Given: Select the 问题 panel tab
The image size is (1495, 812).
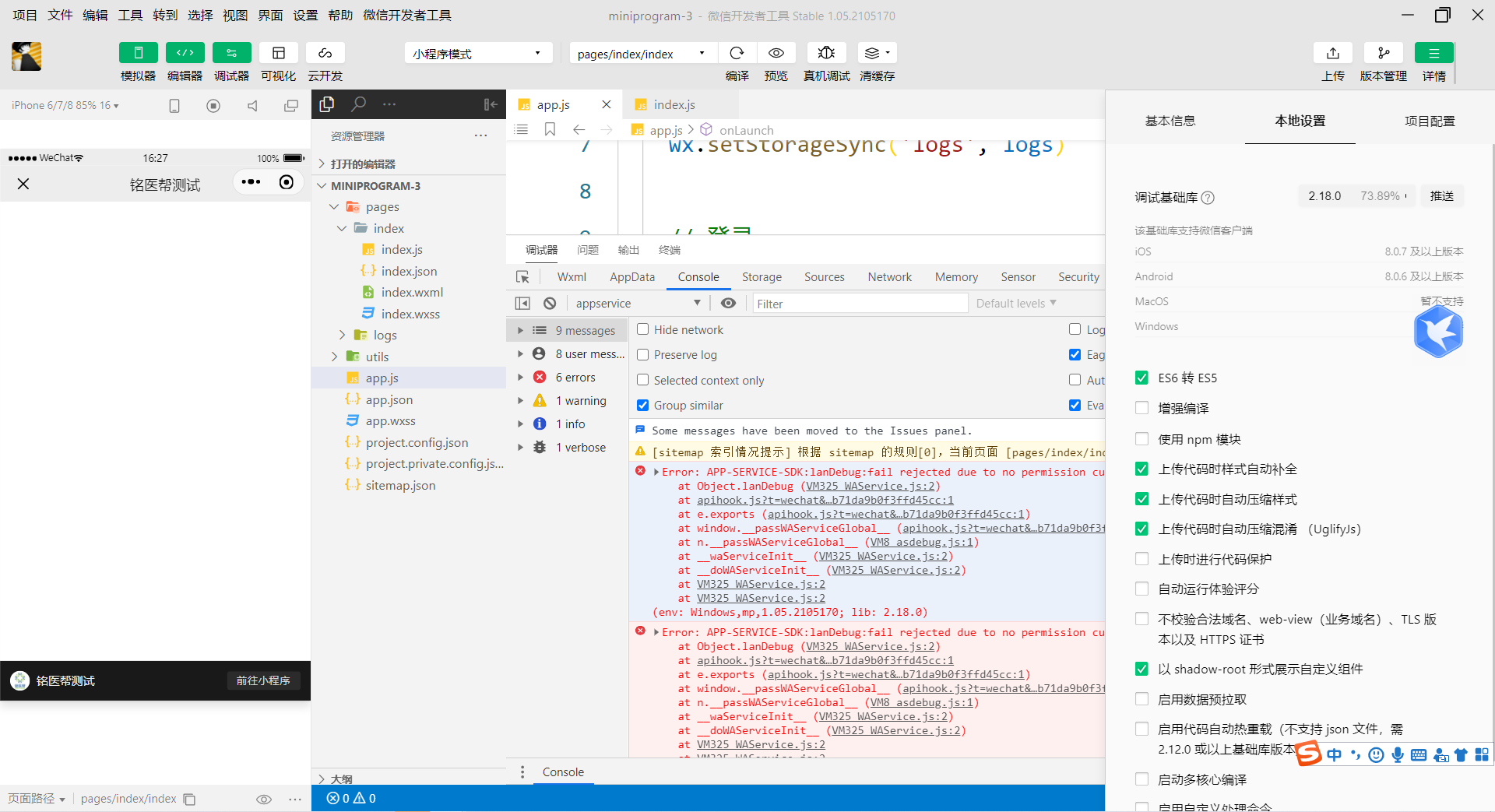Looking at the screenshot, I should (588, 250).
